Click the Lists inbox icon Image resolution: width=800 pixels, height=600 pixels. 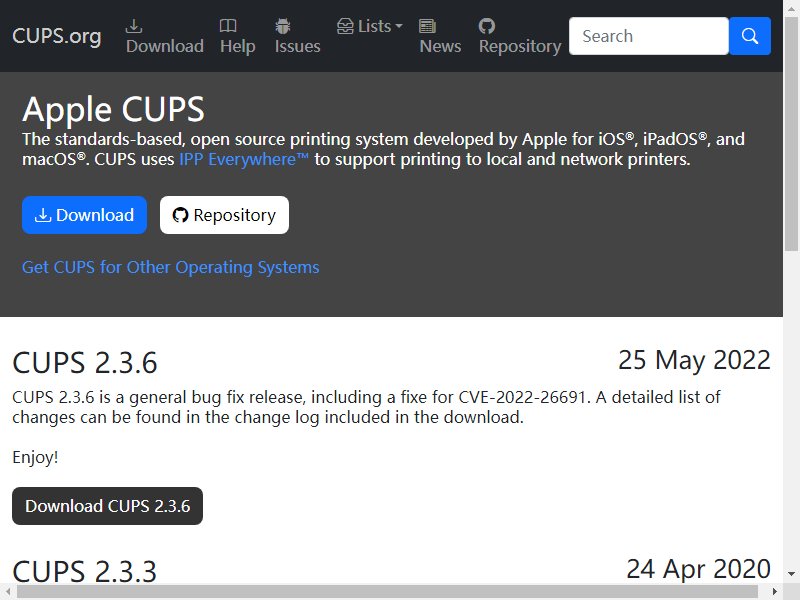coord(345,26)
